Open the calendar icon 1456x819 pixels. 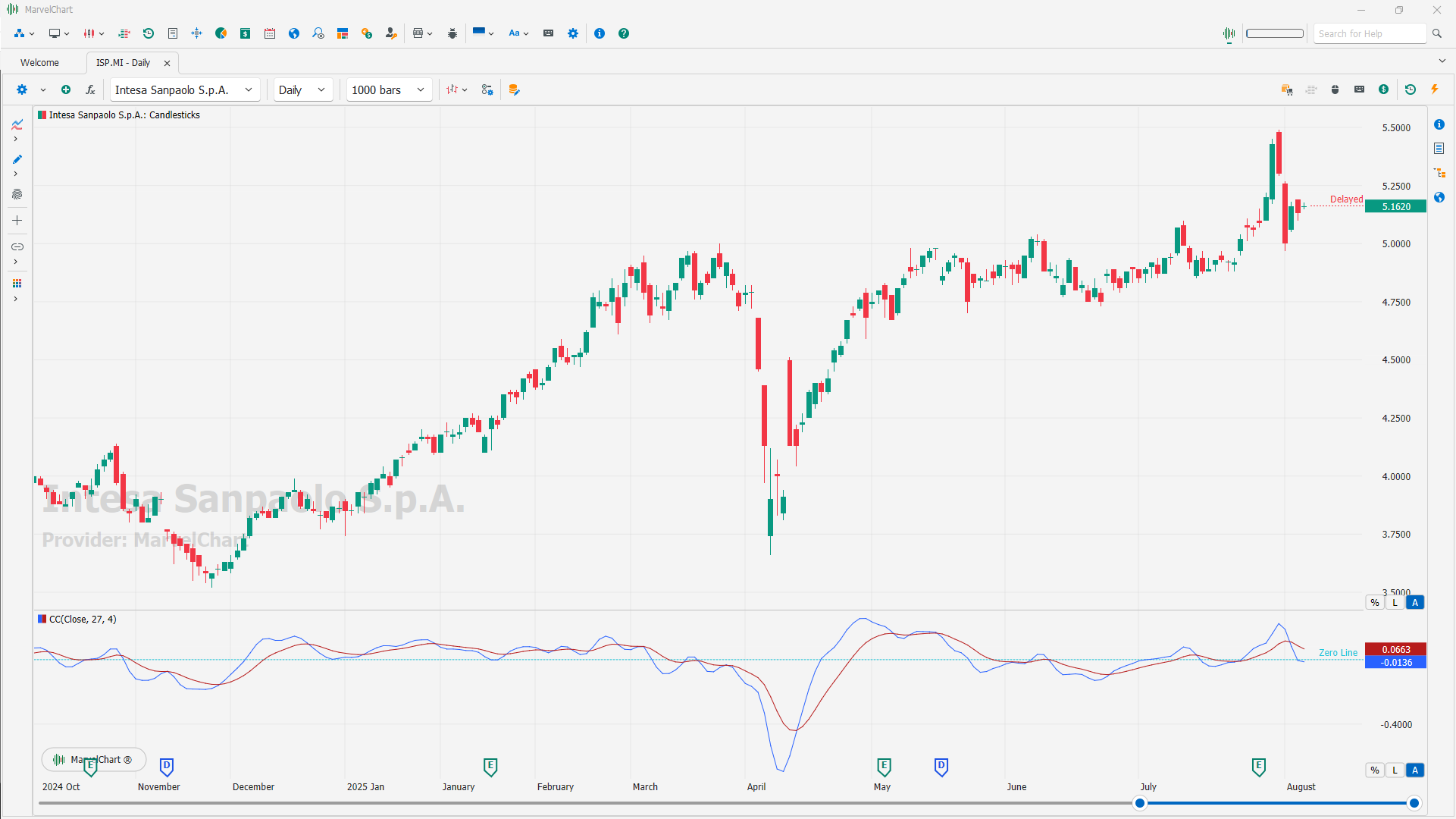[x=270, y=33]
